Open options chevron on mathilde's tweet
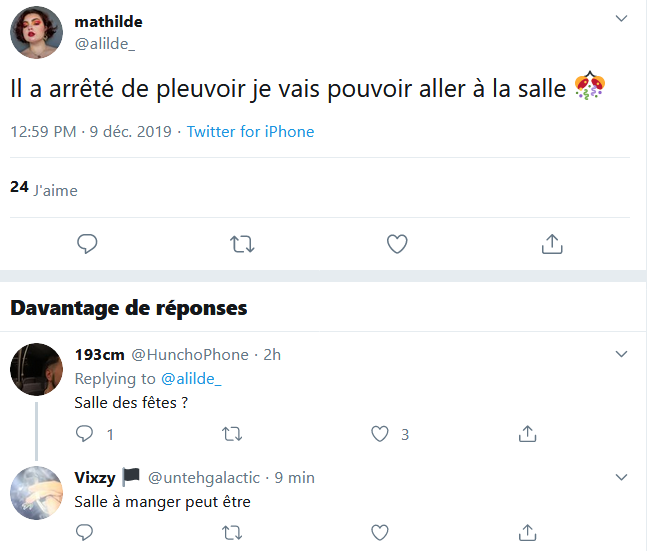The width and height of the screenshot is (656, 551). coord(621,20)
